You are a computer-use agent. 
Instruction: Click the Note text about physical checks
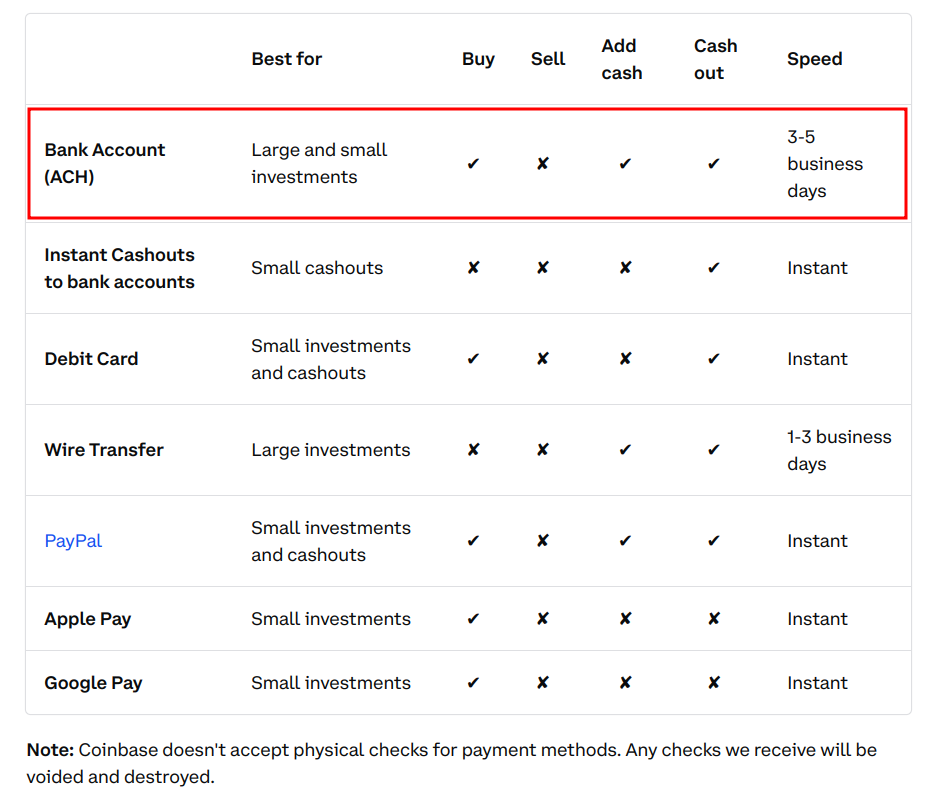(451, 762)
